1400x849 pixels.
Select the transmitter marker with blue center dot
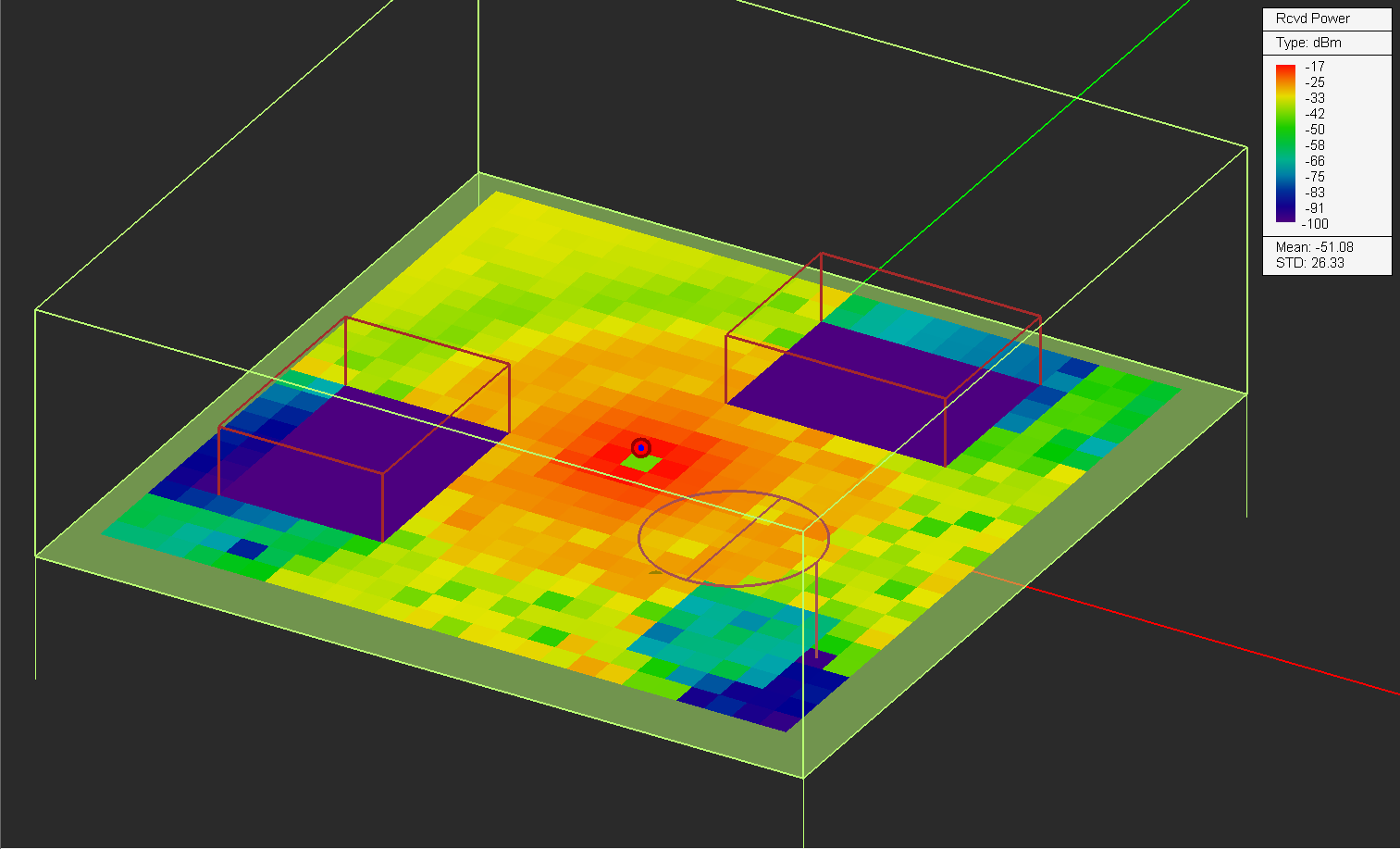tap(640, 448)
